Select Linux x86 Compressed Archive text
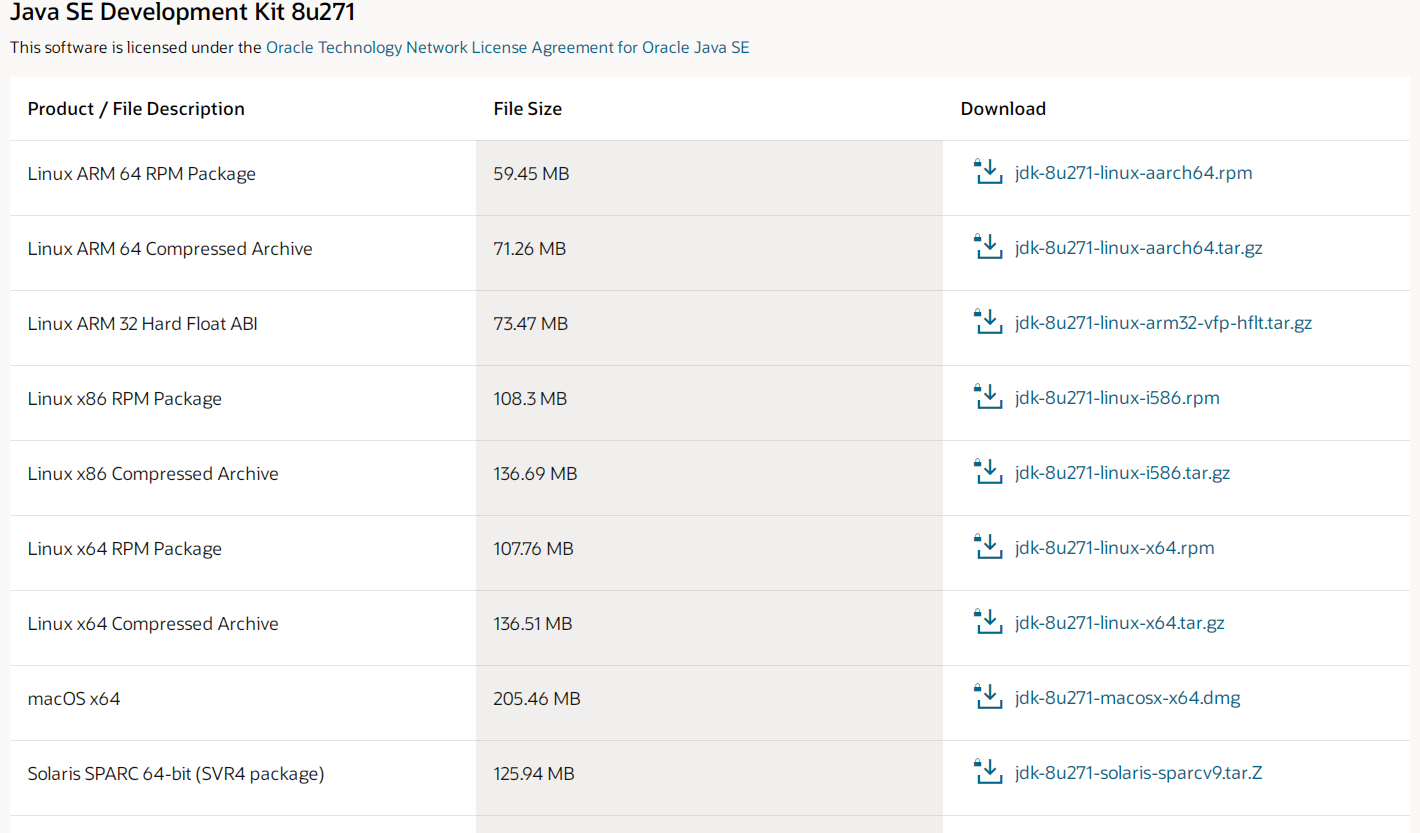Image resolution: width=1420 pixels, height=833 pixels. pos(153,474)
